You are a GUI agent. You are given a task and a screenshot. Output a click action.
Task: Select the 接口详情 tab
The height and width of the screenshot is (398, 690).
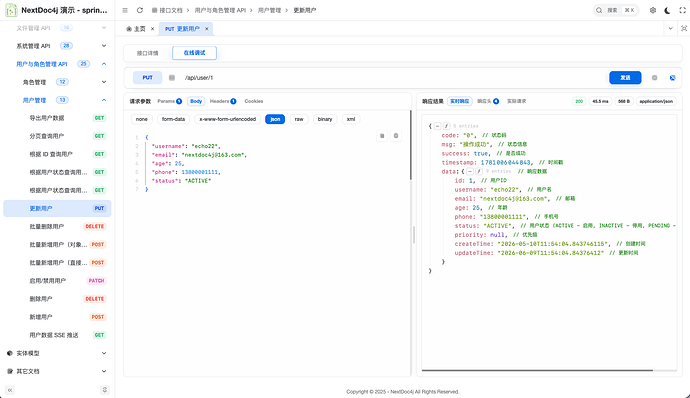(147, 53)
